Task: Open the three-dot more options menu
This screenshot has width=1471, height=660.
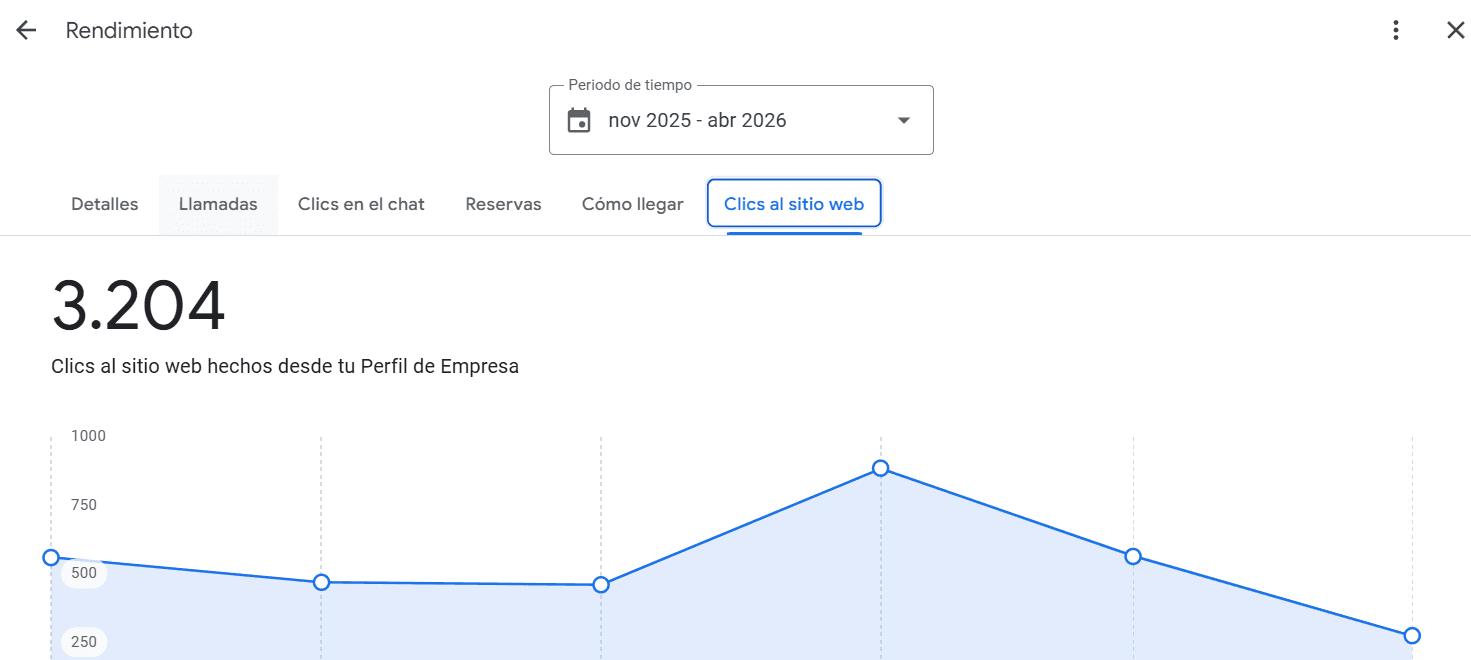Action: tap(1396, 31)
